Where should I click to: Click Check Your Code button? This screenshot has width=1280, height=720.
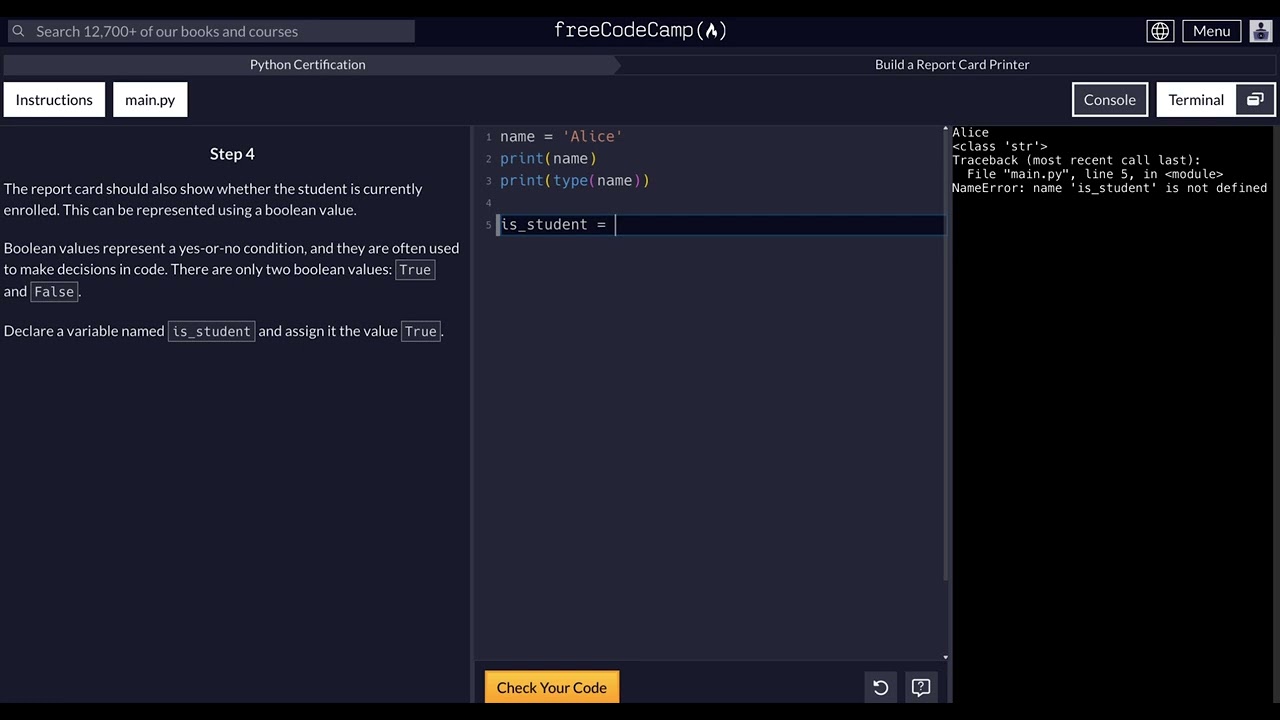(552, 687)
